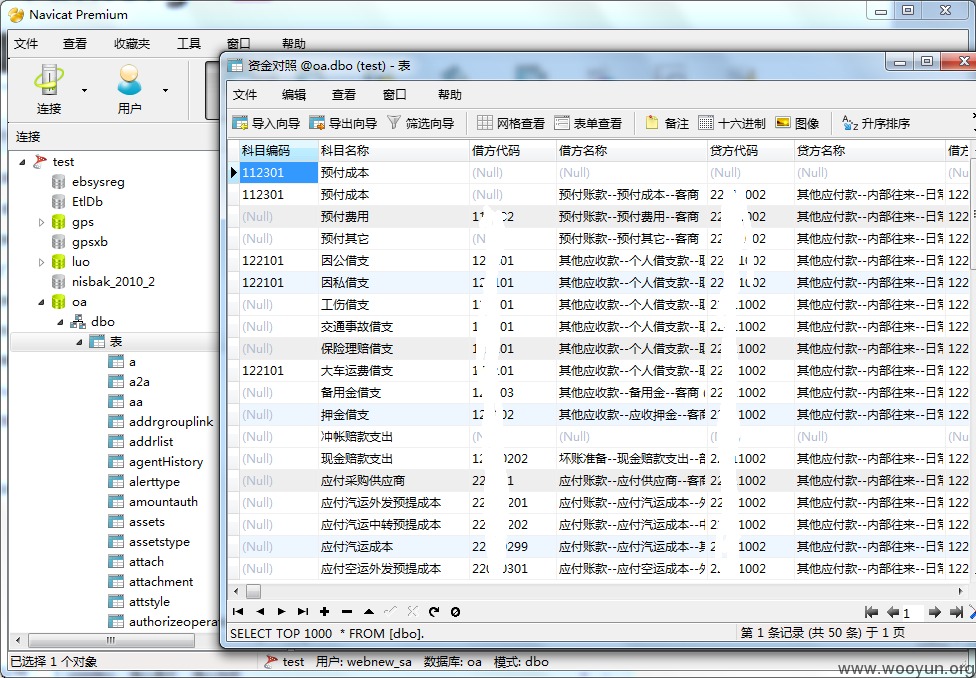Select gpsxb database in tree
Viewport: 976px width, 678px height.
click(90, 242)
